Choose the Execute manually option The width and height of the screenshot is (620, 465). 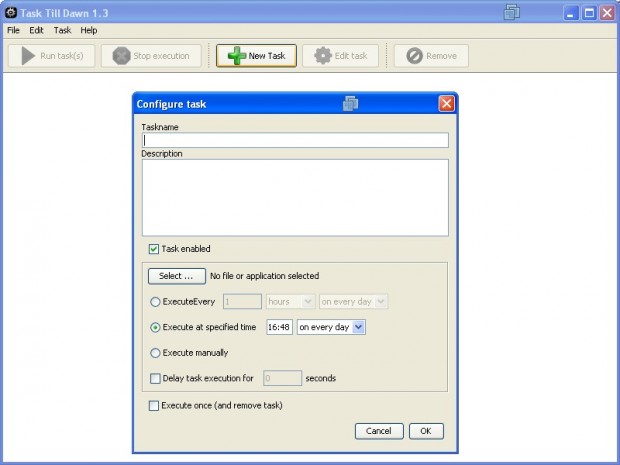pos(154,353)
